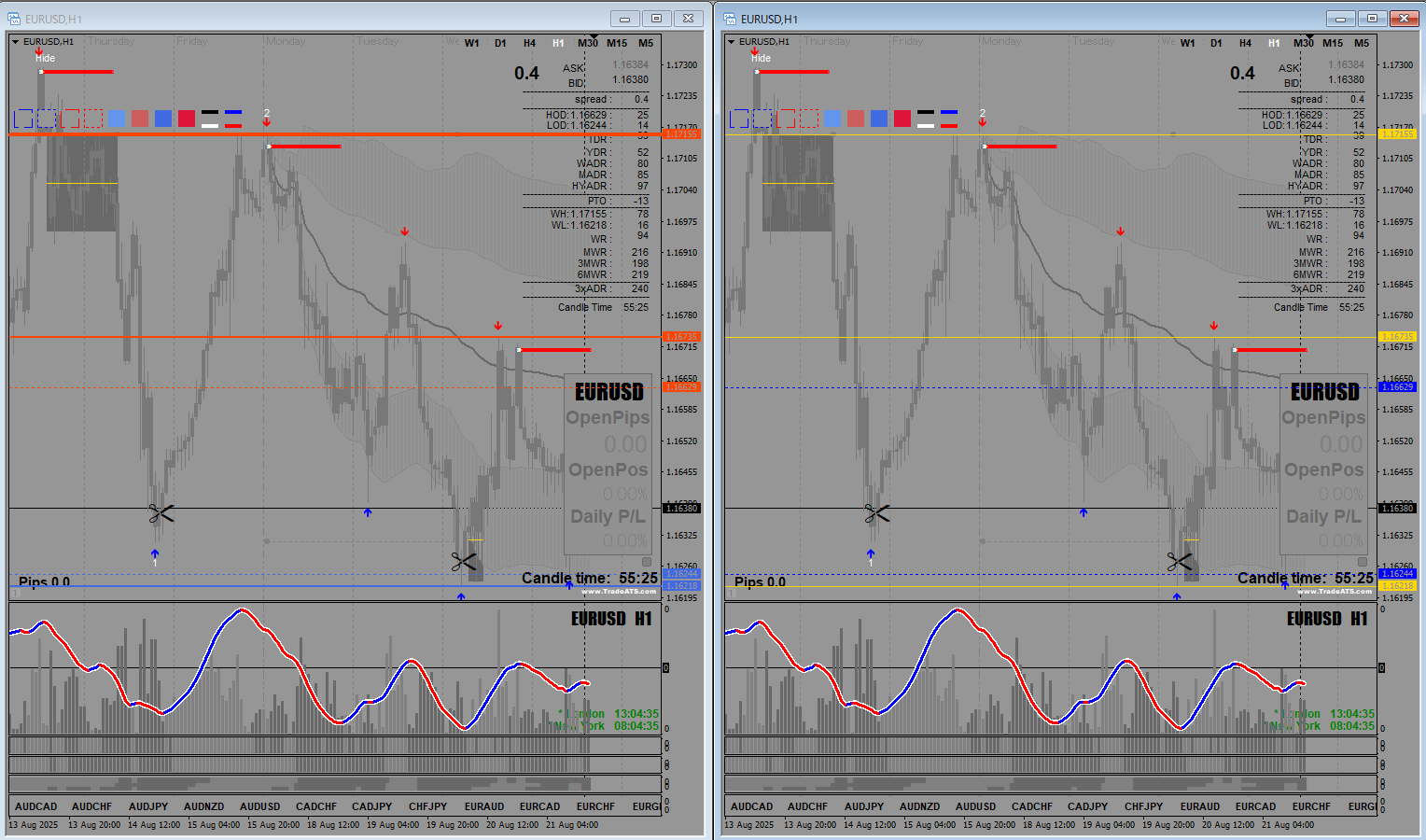Open AUDCHF pair from right chart's symbol bar
1426x840 pixels.
point(808,806)
